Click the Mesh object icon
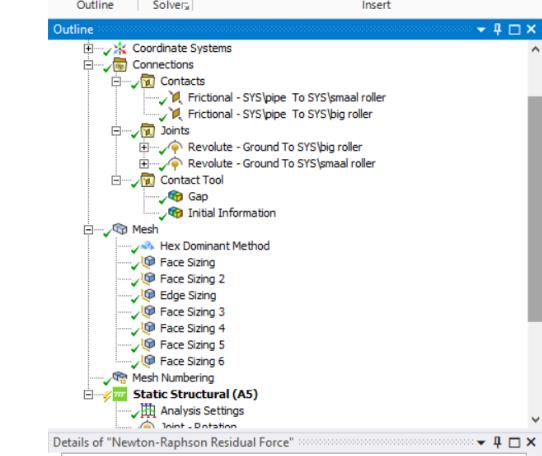The image size is (542, 456). [120, 229]
